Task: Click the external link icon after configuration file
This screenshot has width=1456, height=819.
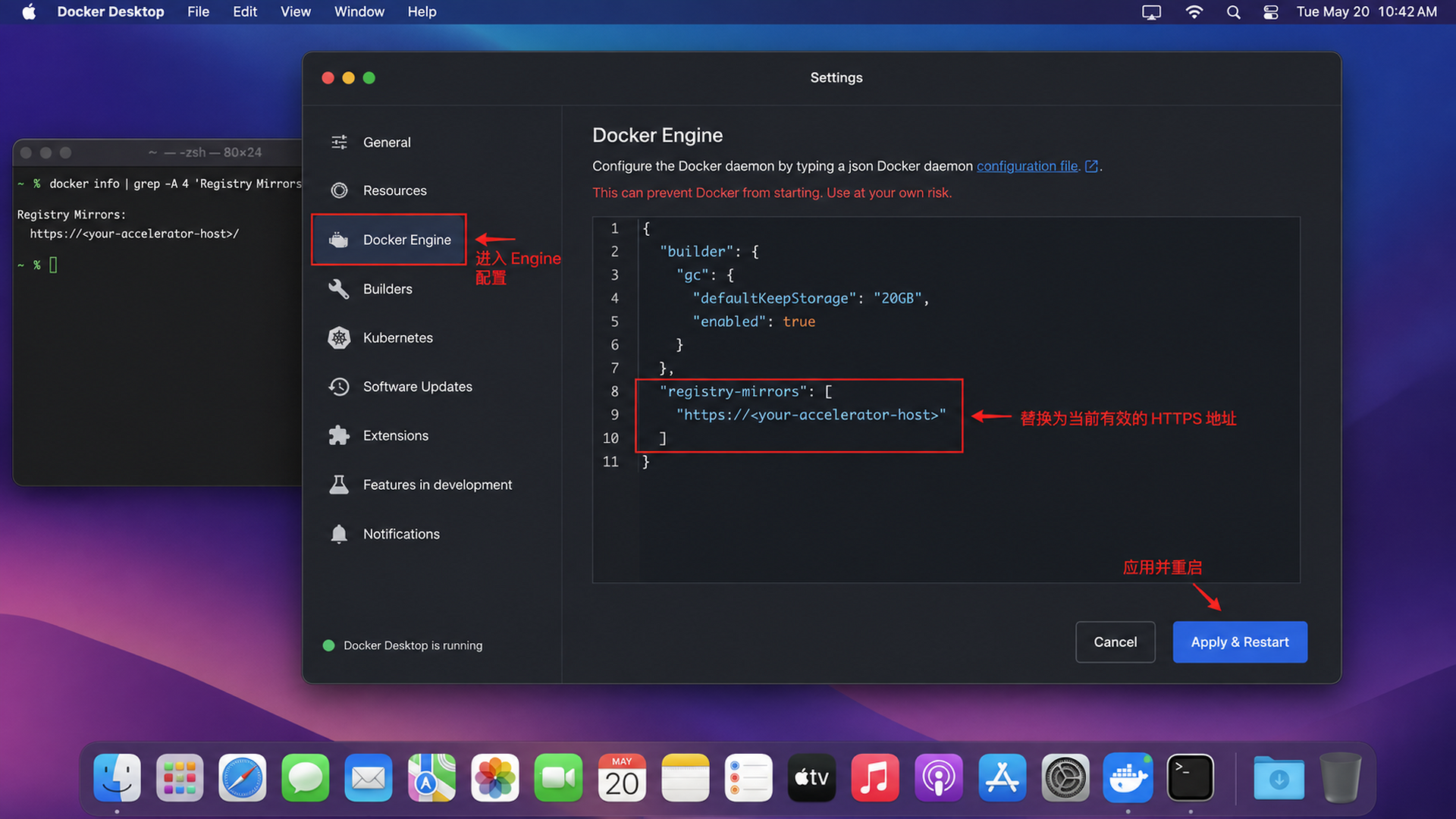Action: [x=1091, y=166]
